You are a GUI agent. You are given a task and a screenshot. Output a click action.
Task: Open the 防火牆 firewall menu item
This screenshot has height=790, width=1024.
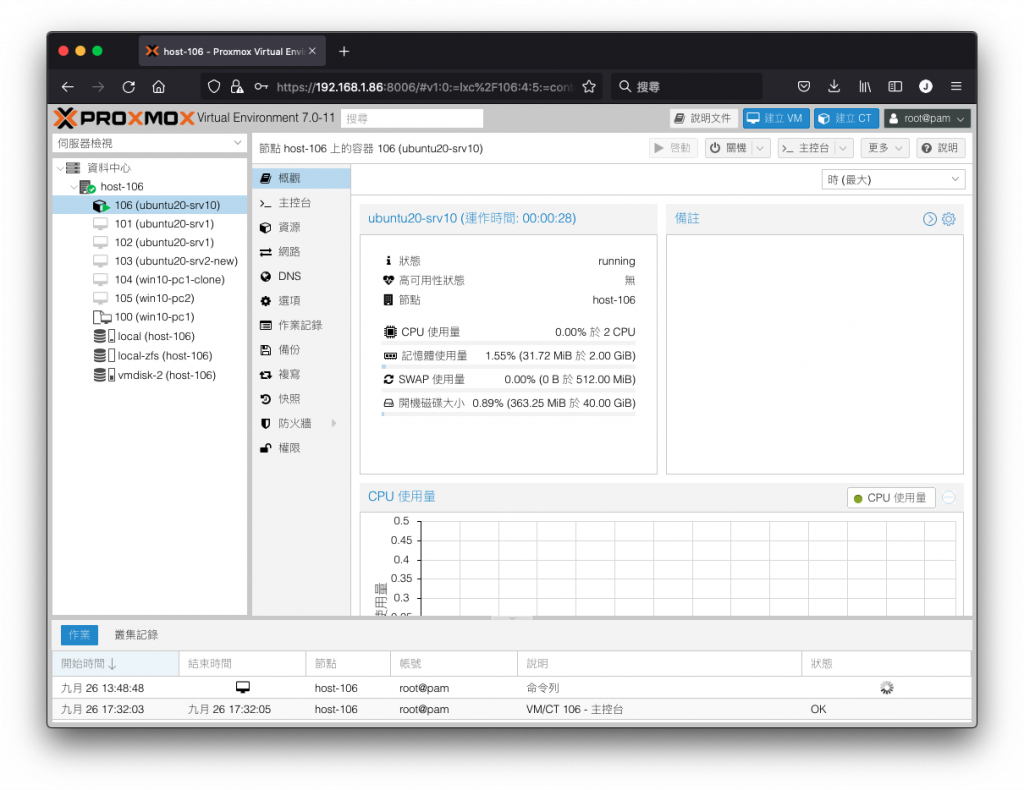coord(301,423)
